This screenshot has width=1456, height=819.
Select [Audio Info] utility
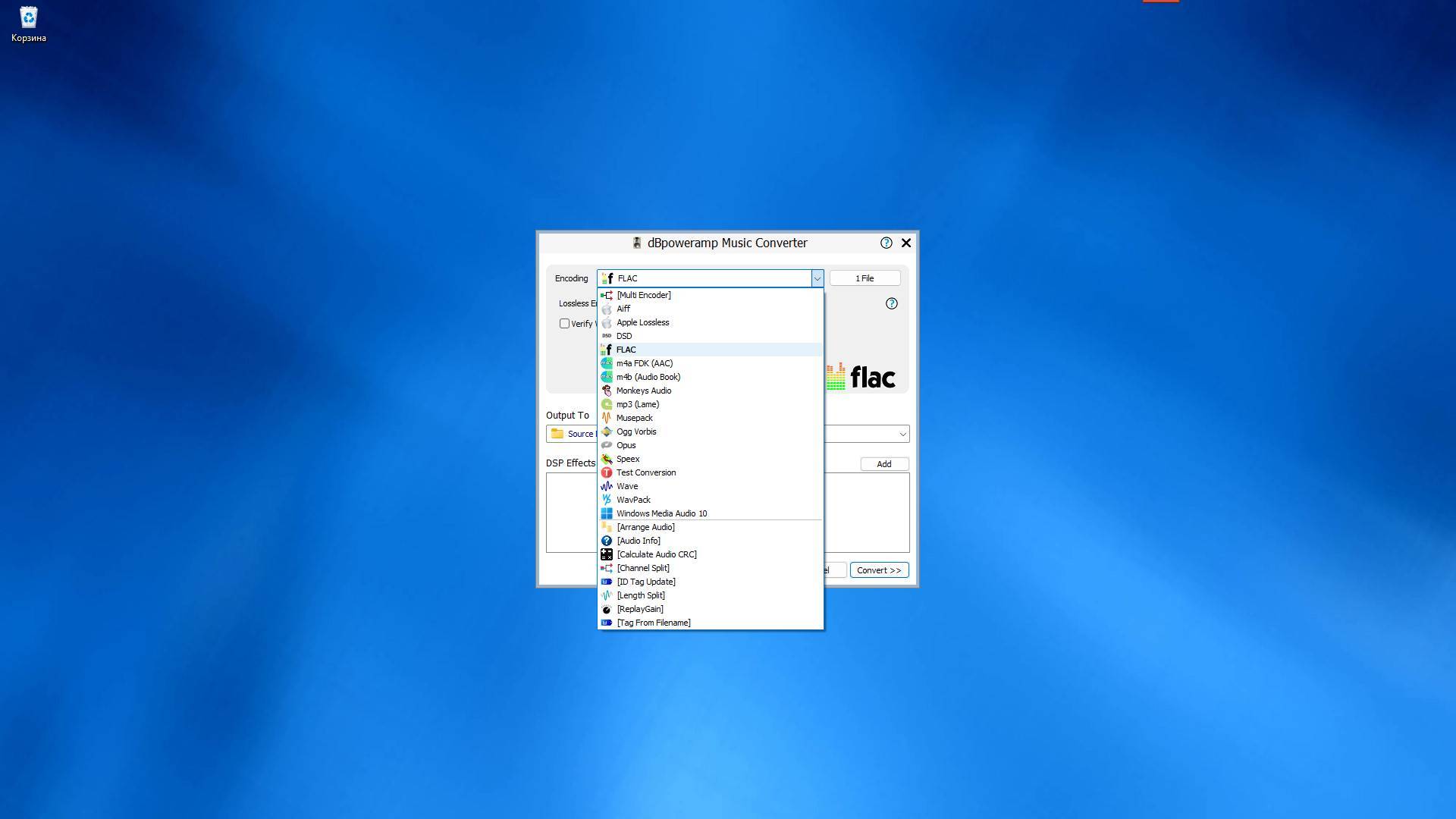tap(711, 541)
